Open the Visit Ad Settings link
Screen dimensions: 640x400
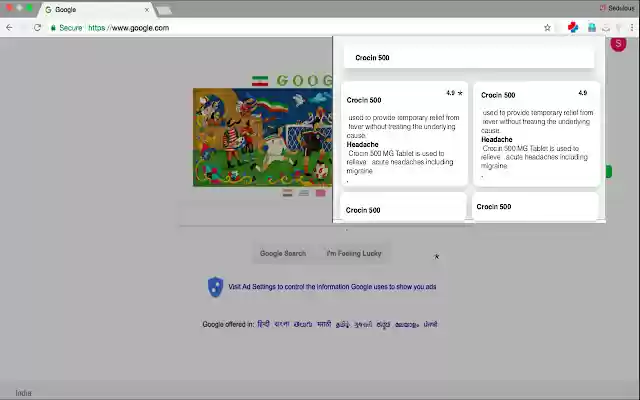click(x=332, y=287)
